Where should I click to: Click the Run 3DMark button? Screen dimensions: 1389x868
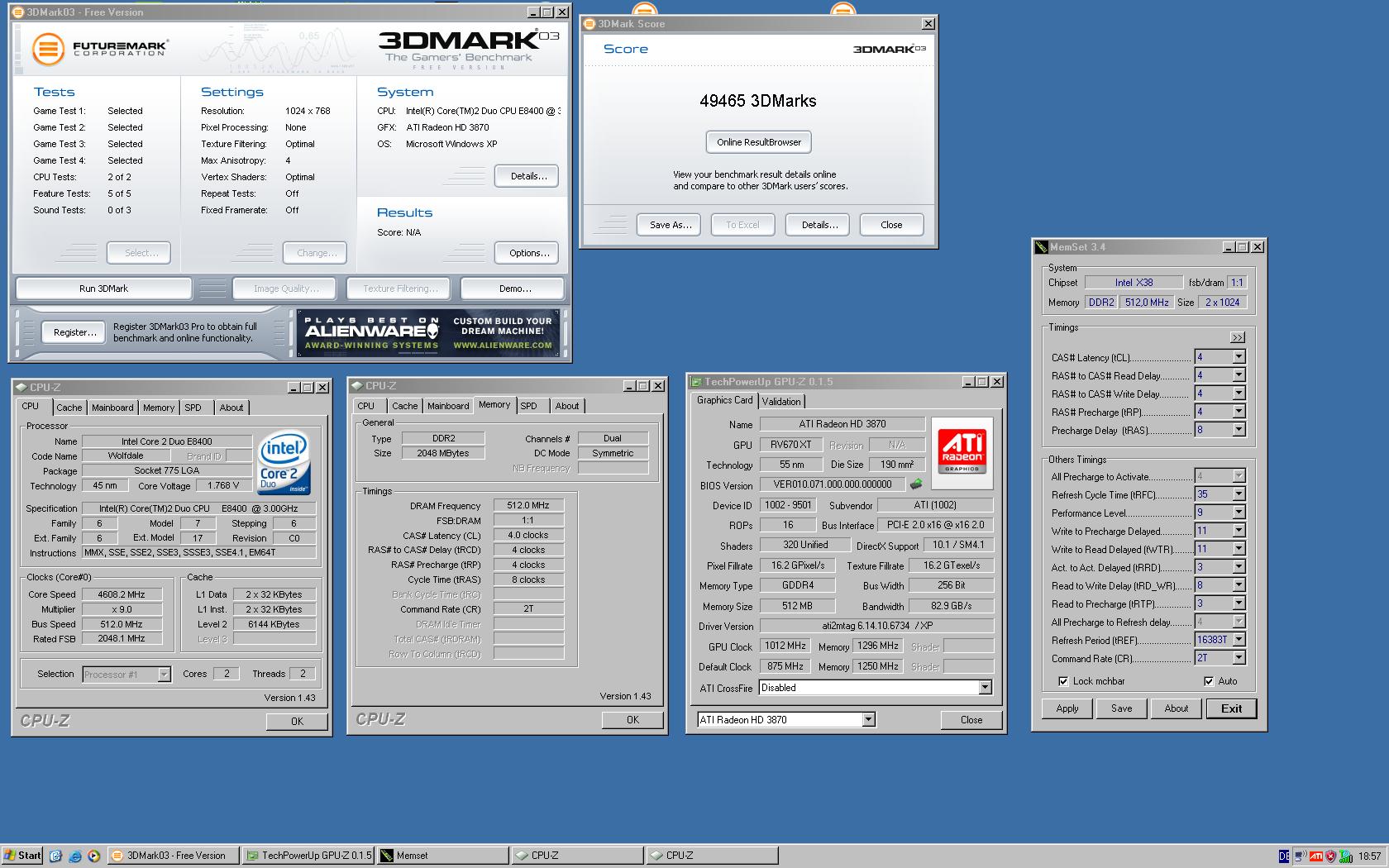[x=104, y=289]
